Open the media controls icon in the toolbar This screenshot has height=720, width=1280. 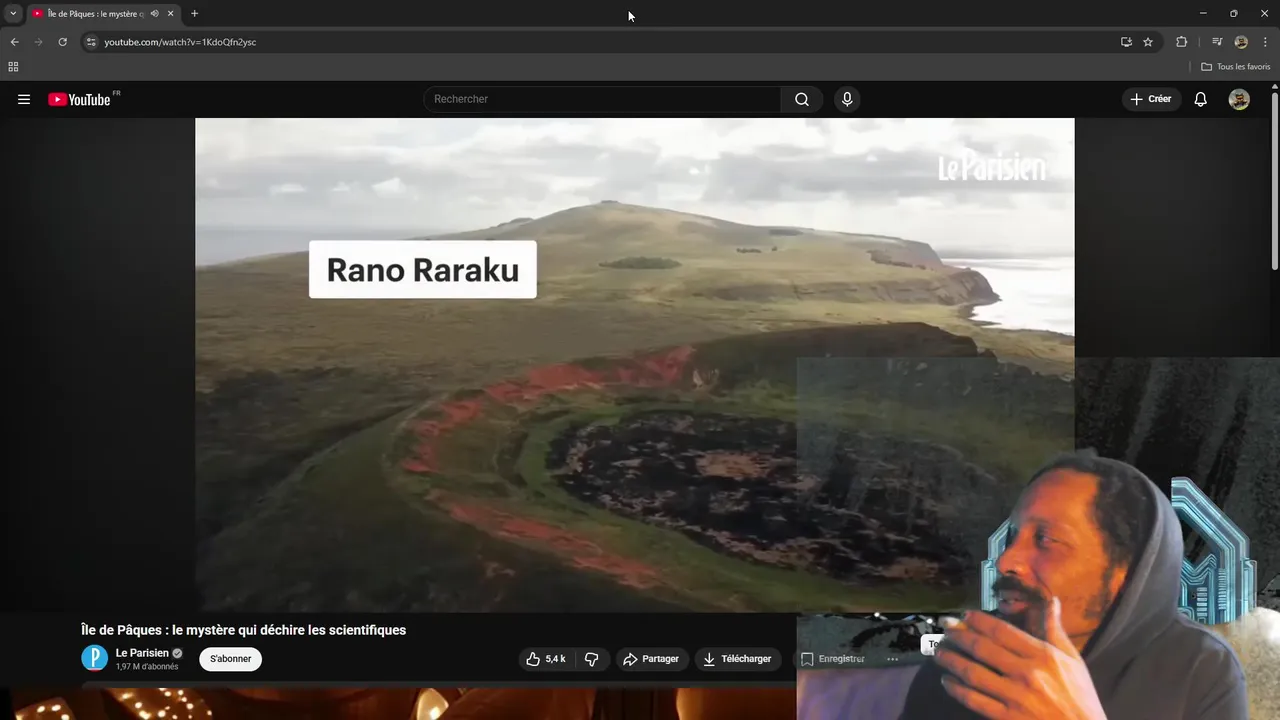(x=1217, y=42)
